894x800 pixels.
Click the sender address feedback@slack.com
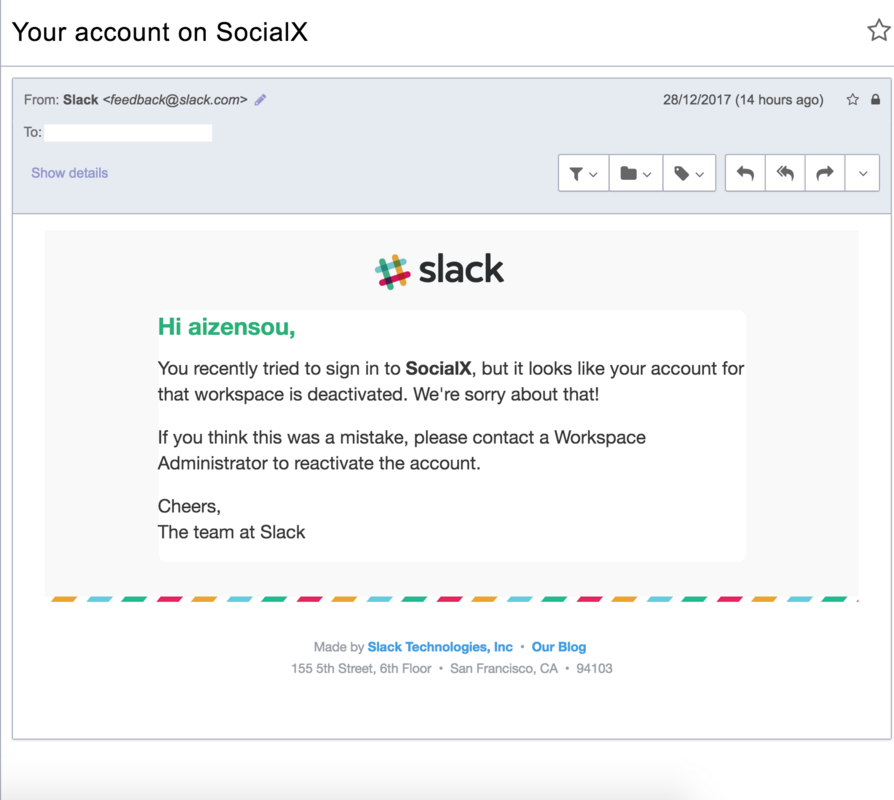[175, 100]
